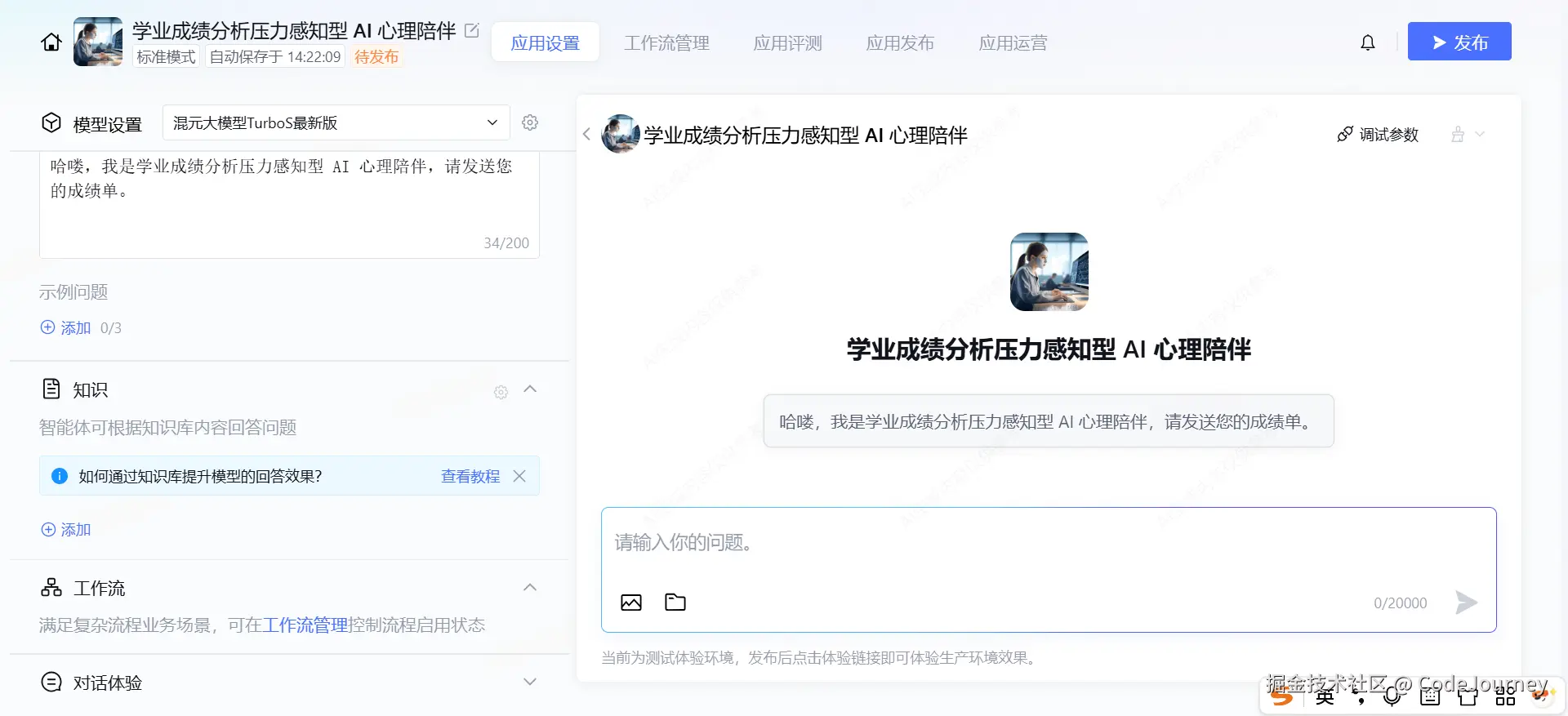Click the 待发布 status tag
Viewport: 1568px width, 716px height.
[376, 56]
